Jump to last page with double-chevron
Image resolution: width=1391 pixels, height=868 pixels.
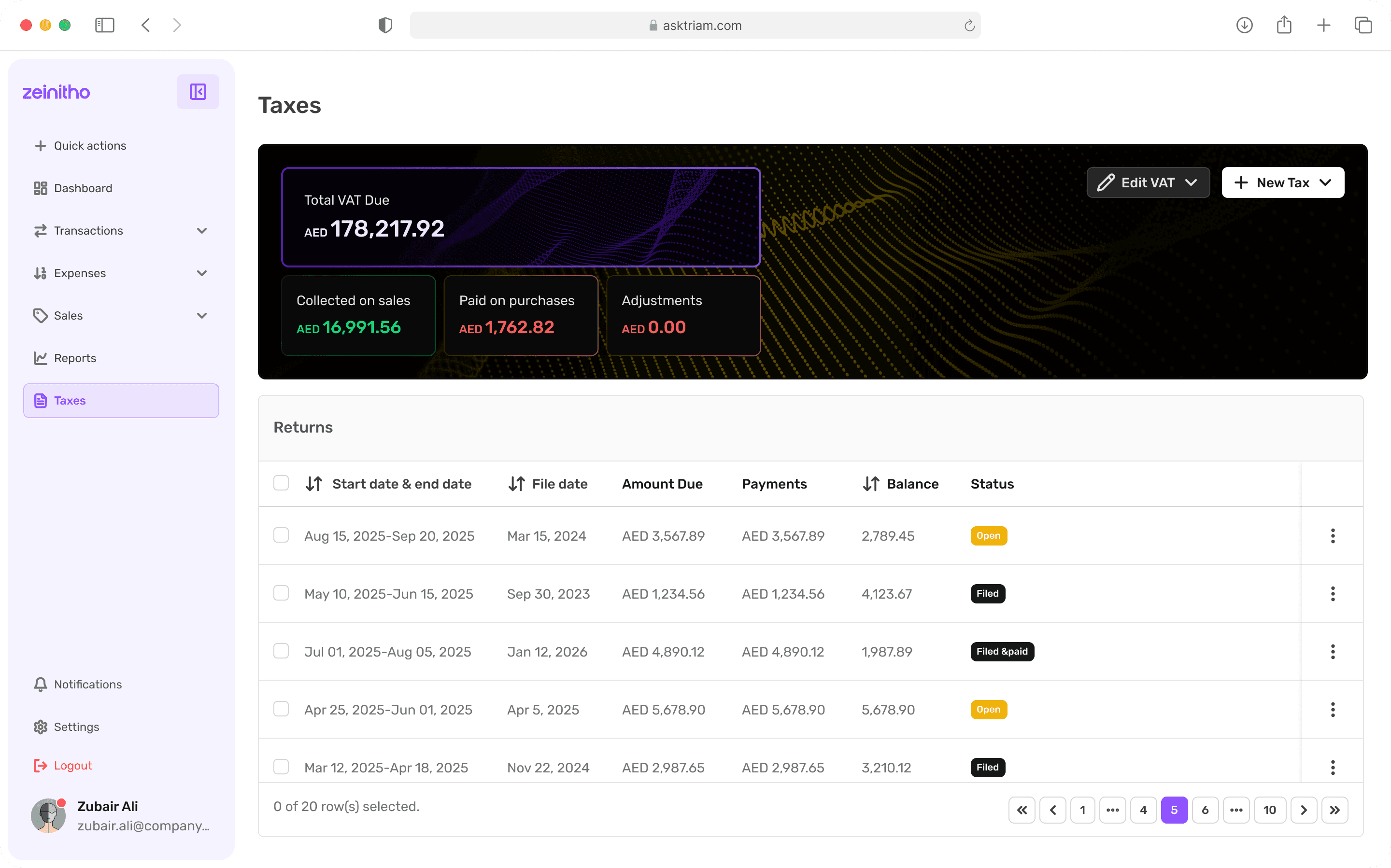(x=1334, y=810)
